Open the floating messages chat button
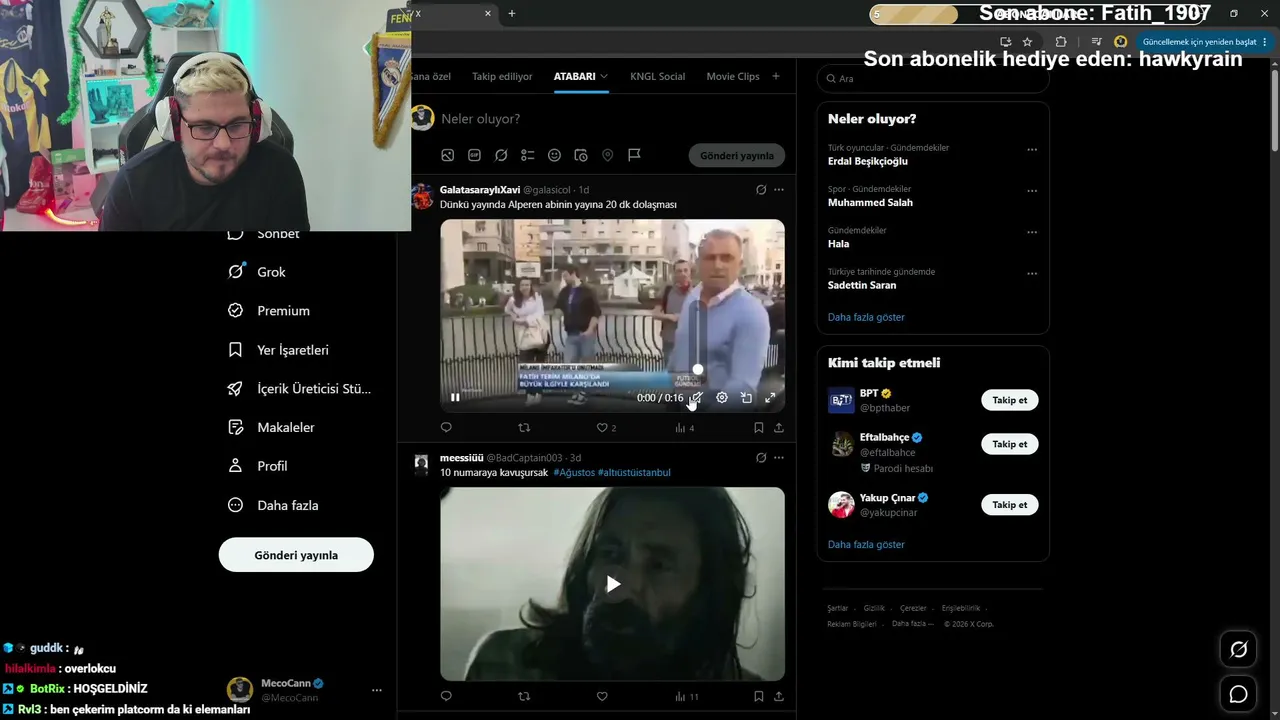Viewport: 1280px width, 720px height. click(1238, 694)
